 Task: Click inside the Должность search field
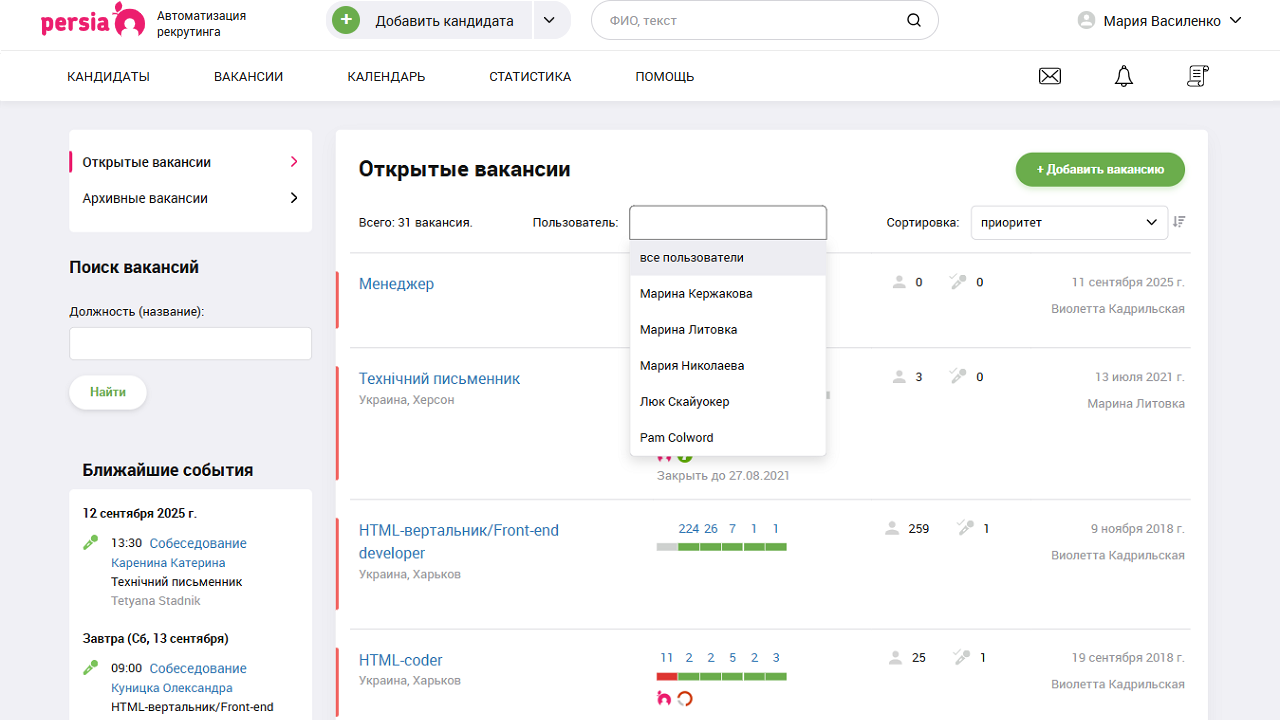190,342
